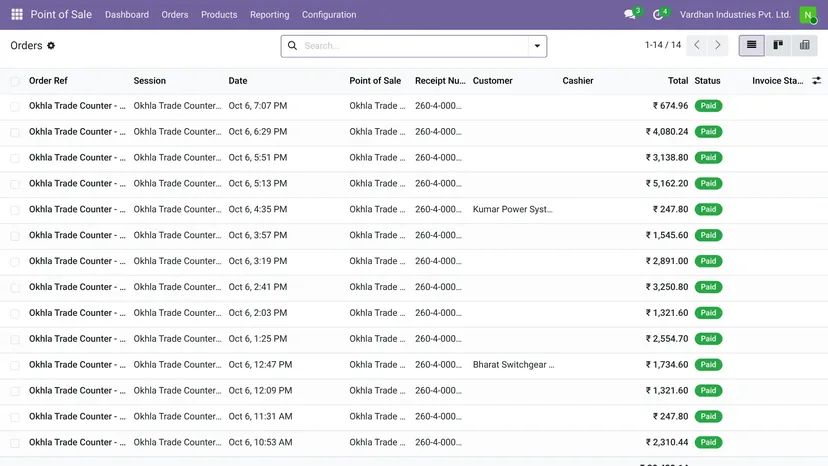Click the ₹ 3,138.80 total cell
828x466 pixels.
(x=666, y=157)
